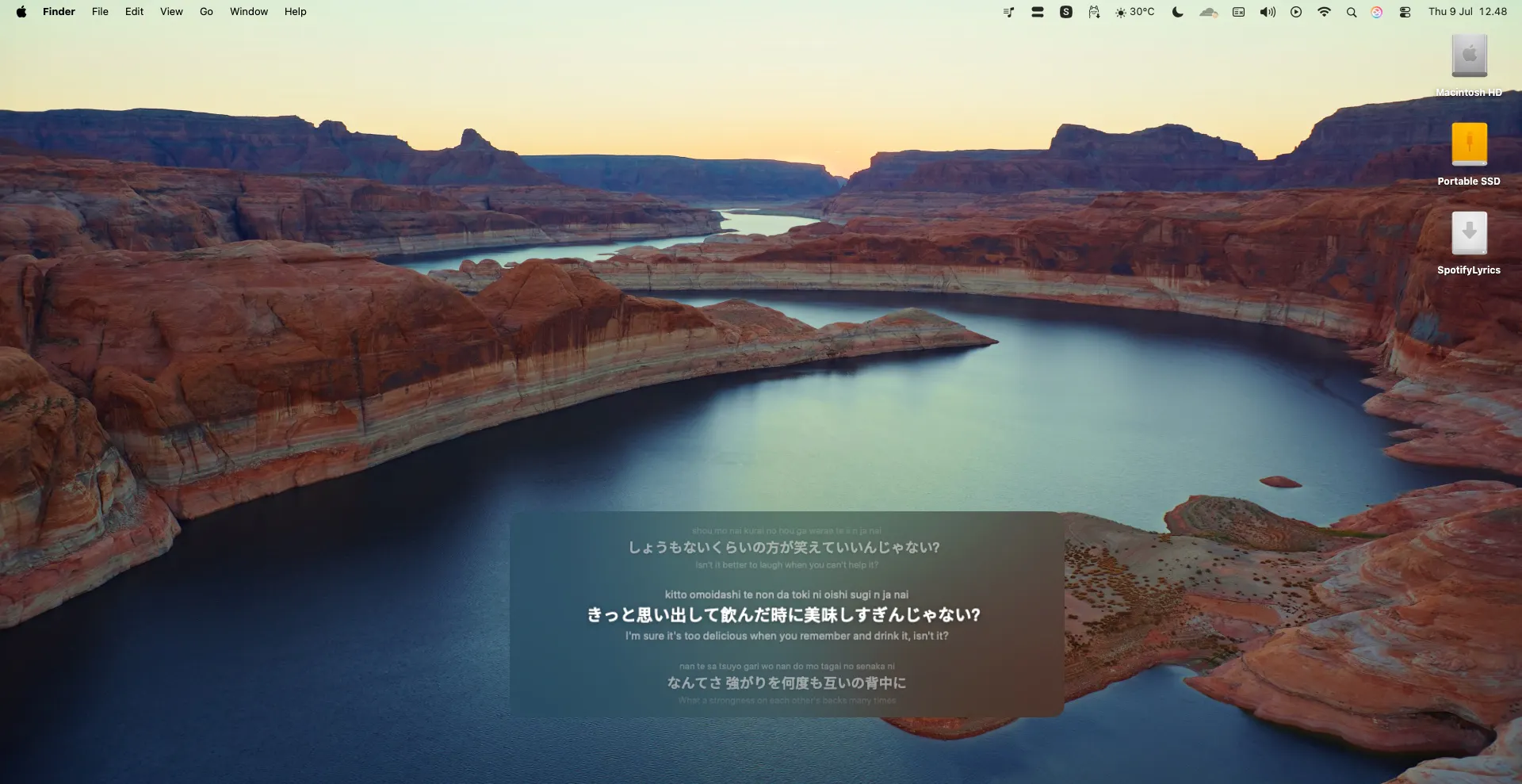
Task: Click the lyric line "なんてさ 強がりを何度も"
Action: pos(786,683)
